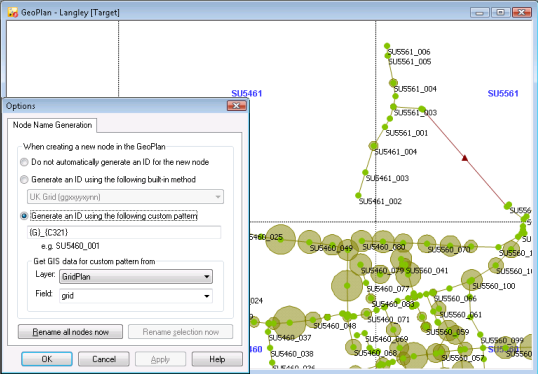
Task: Open the Layer dropdown showing GridPlan
Action: click(x=136, y=277)
